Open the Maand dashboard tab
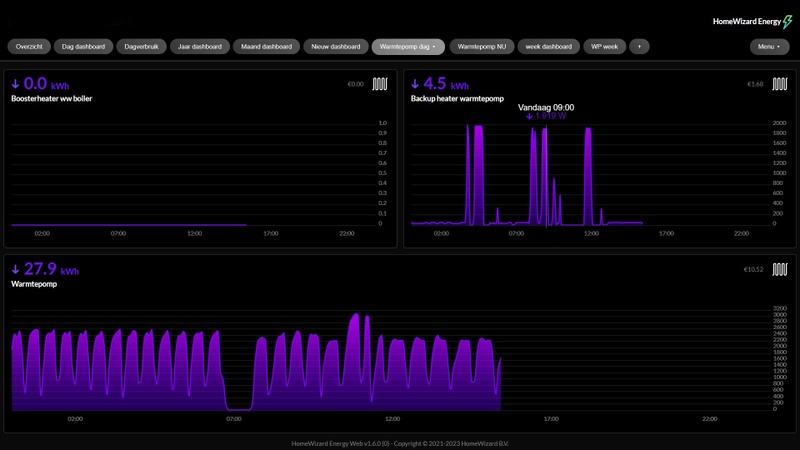This screenshot has width=800, height=450. tap(267, 46)
